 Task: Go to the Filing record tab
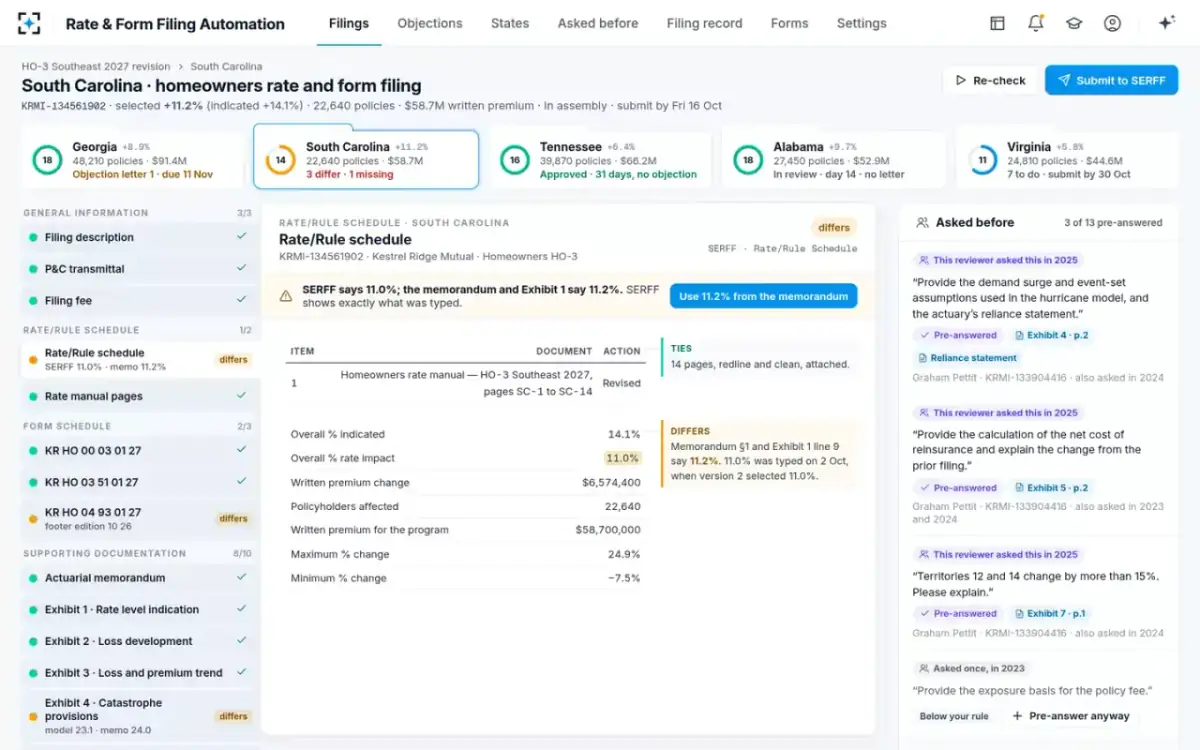(705, 23)
